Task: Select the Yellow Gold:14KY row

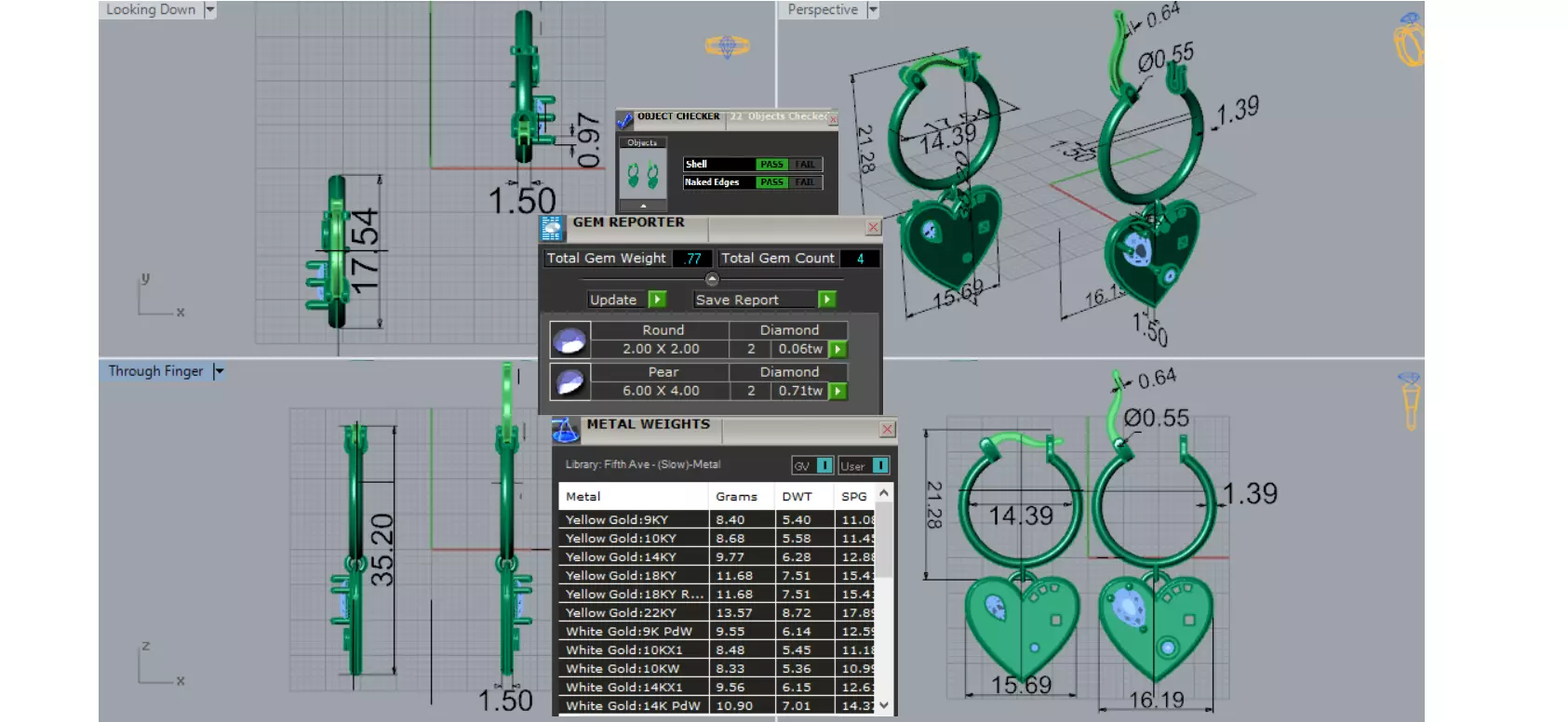Action: [x=717, y=557]
